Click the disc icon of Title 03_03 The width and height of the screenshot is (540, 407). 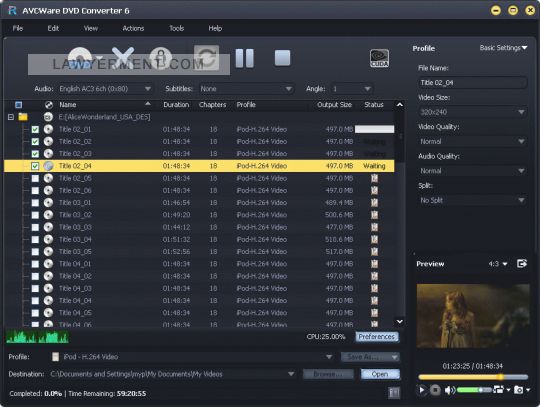click(48, 227)
